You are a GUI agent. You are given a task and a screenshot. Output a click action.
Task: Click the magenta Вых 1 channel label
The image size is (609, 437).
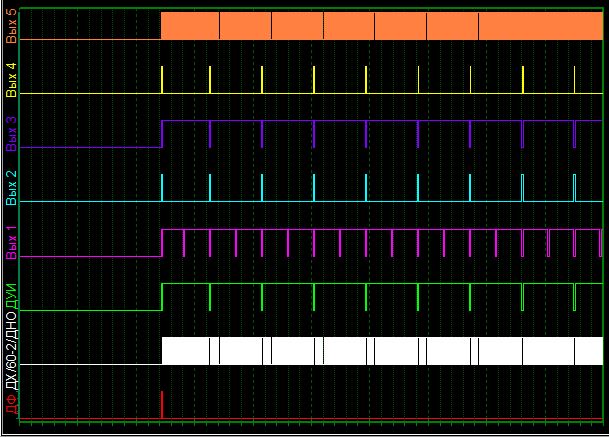point(11,242)
